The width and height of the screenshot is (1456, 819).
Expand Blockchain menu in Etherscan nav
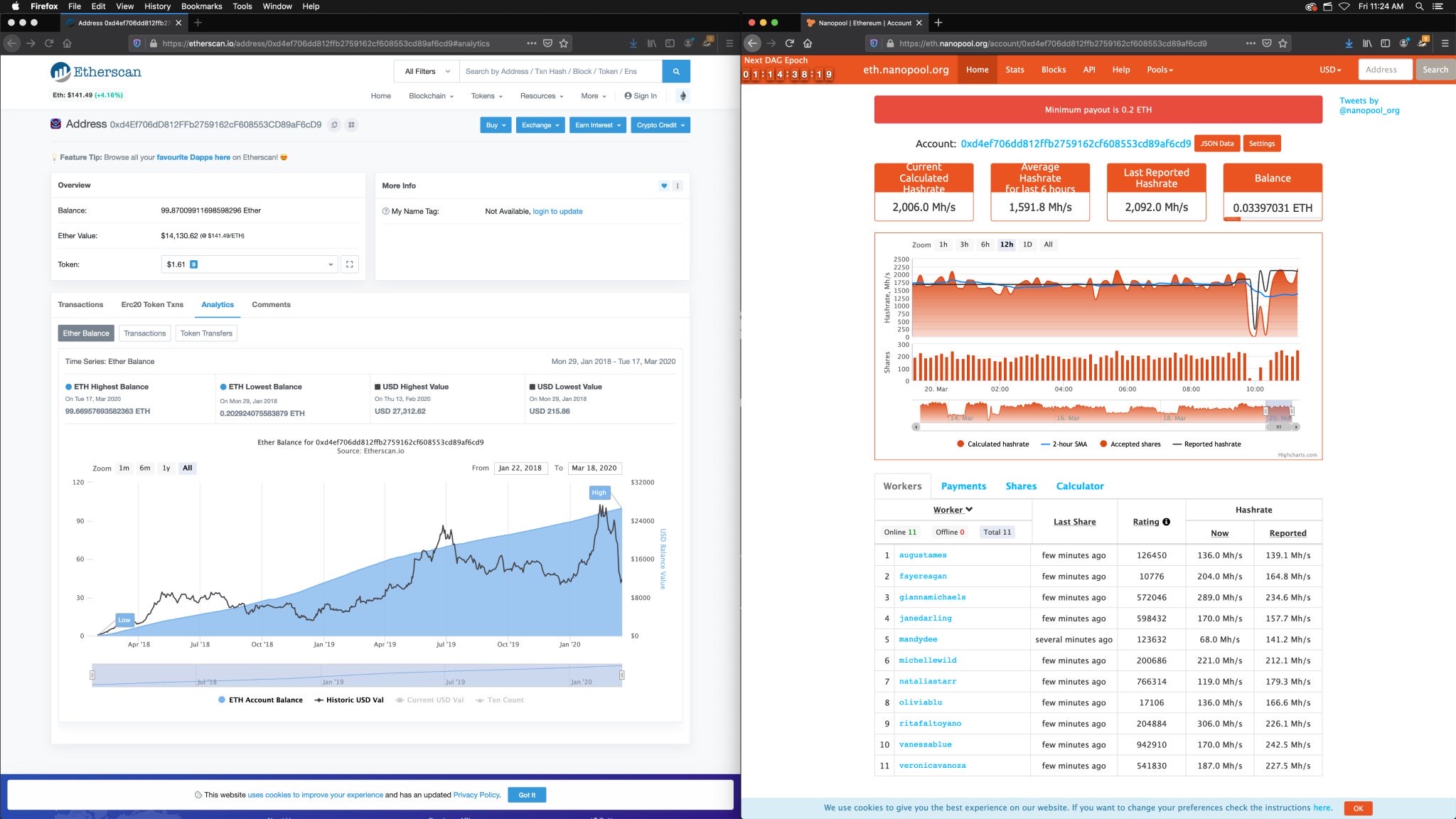coord(431,96)
